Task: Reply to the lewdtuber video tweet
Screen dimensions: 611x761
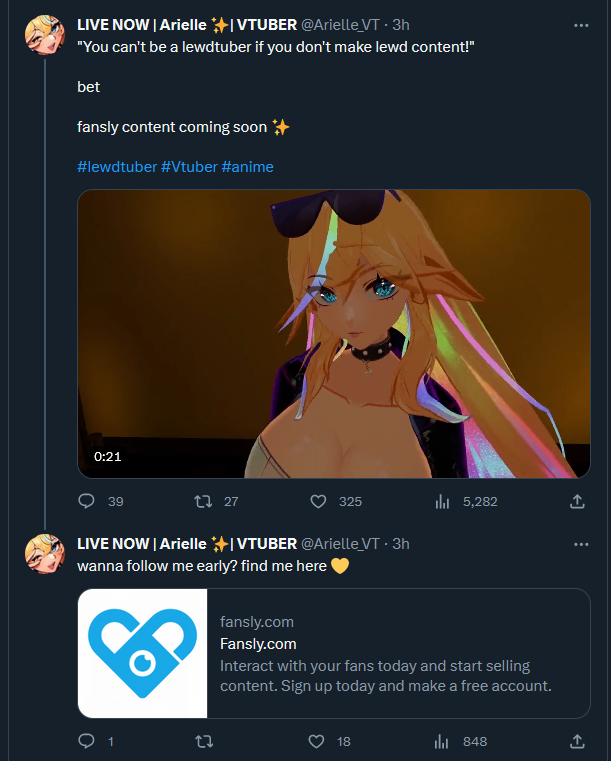Action: (x=86, y=501)
